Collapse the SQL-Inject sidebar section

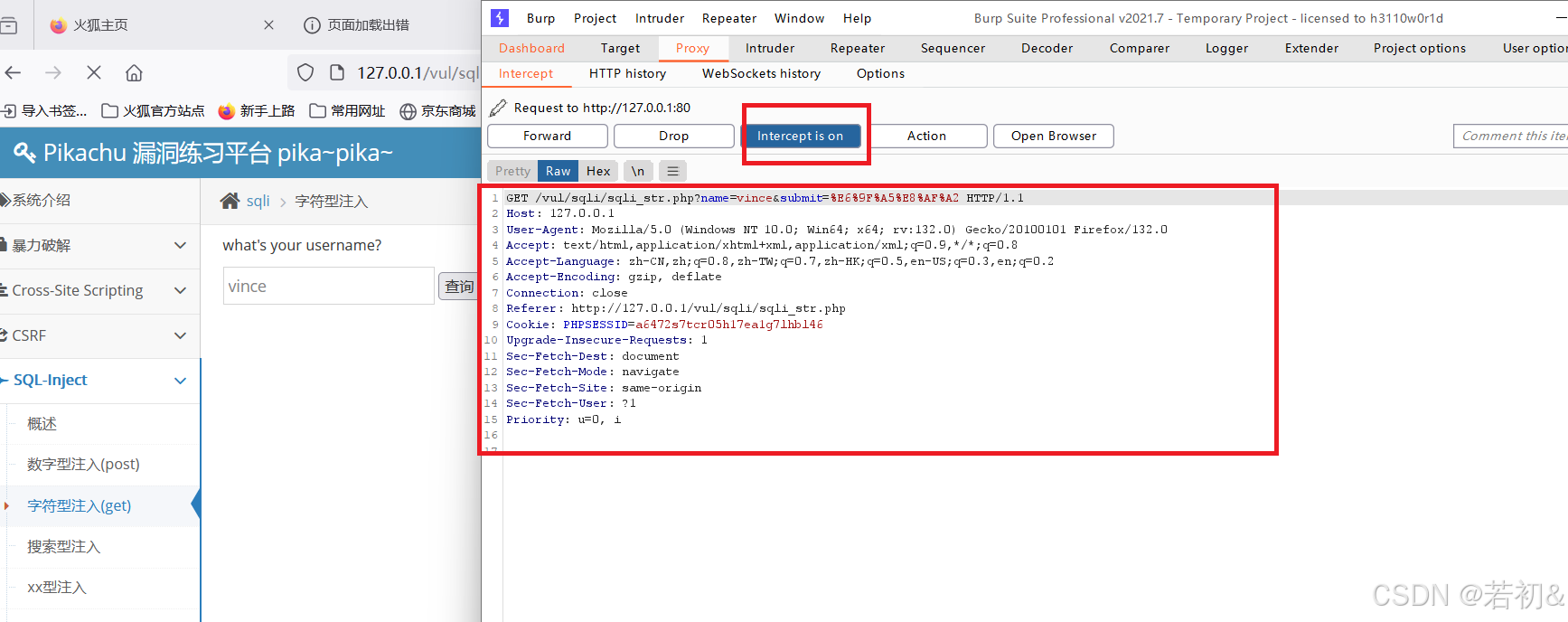pos(99,381)
